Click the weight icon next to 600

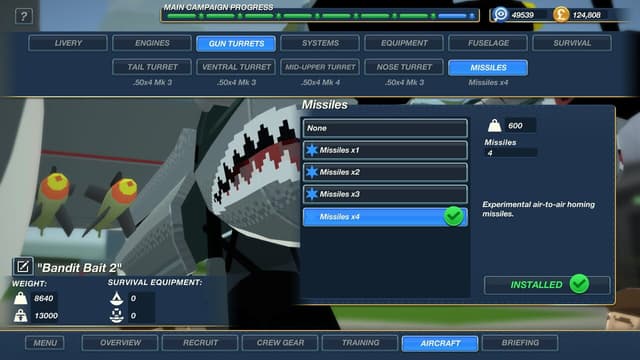click(x=494, y=126)
